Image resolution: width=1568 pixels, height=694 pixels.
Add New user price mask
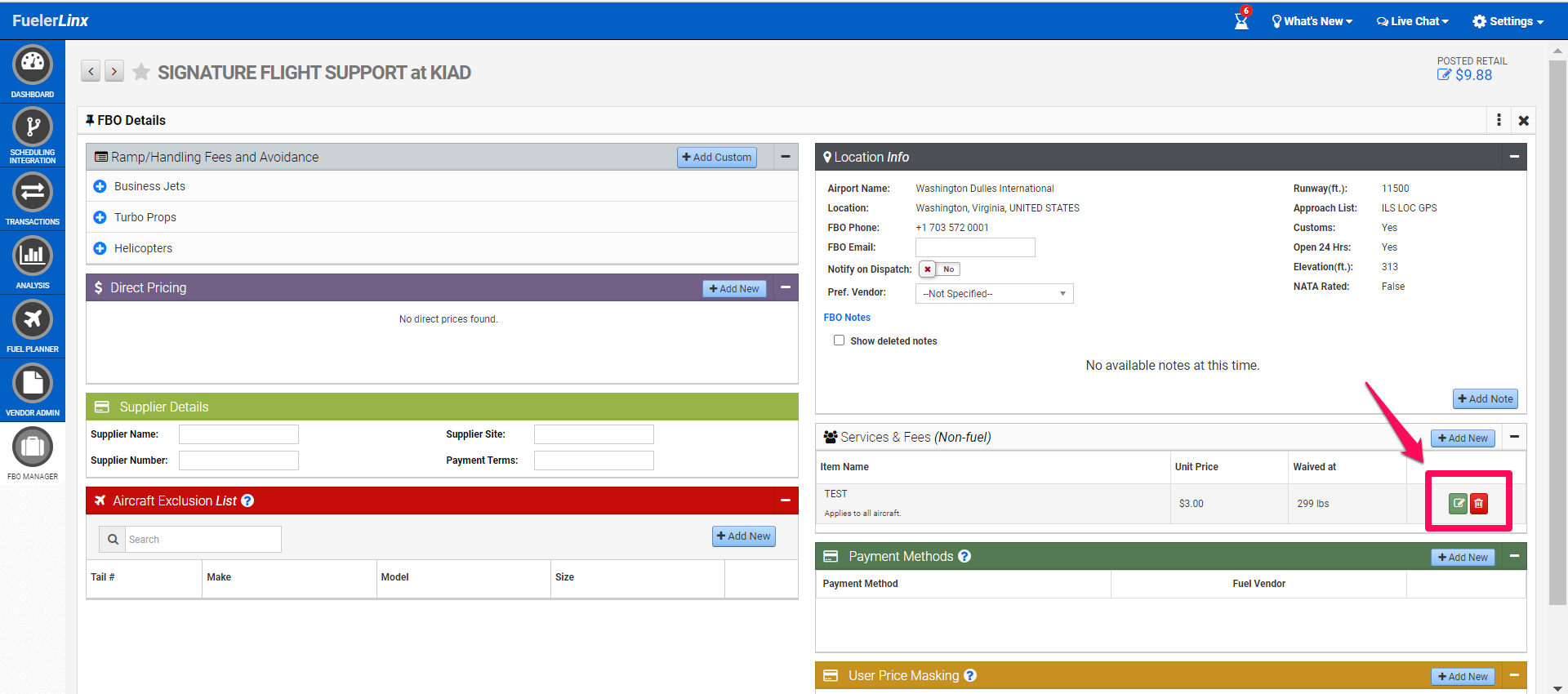[x=1463, y=677]
